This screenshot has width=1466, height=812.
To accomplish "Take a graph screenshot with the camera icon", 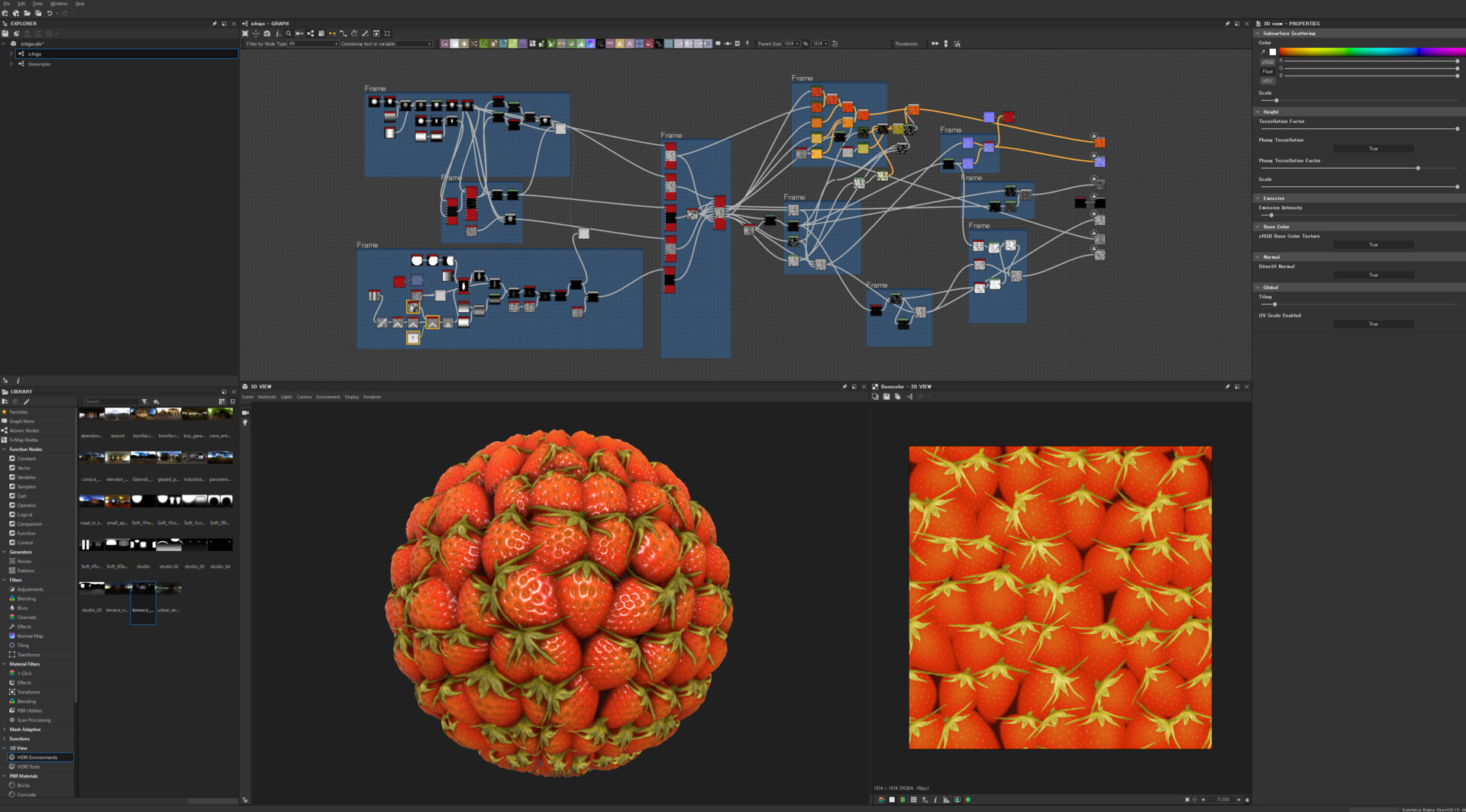I will [x=268, y=34].
